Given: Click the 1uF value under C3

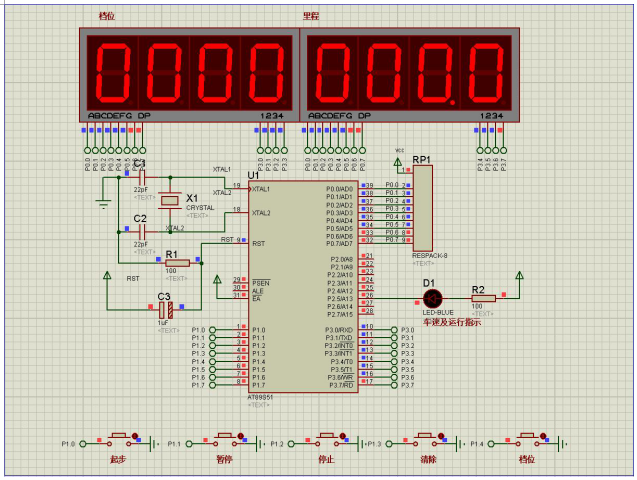Looking at the screenshot, I should coord(162,323).
